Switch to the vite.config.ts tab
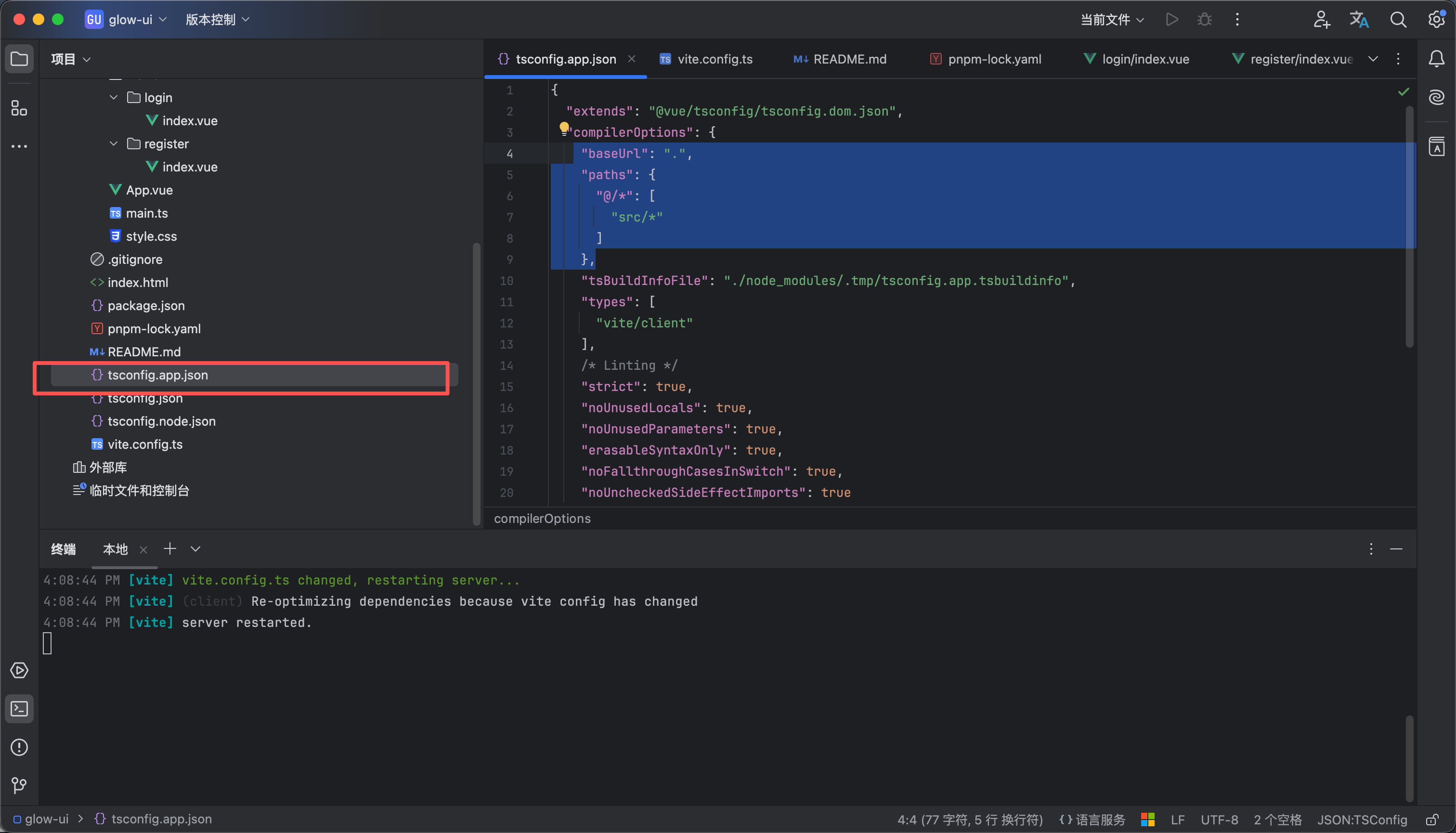1456x833 pixels. pos(714,59)
